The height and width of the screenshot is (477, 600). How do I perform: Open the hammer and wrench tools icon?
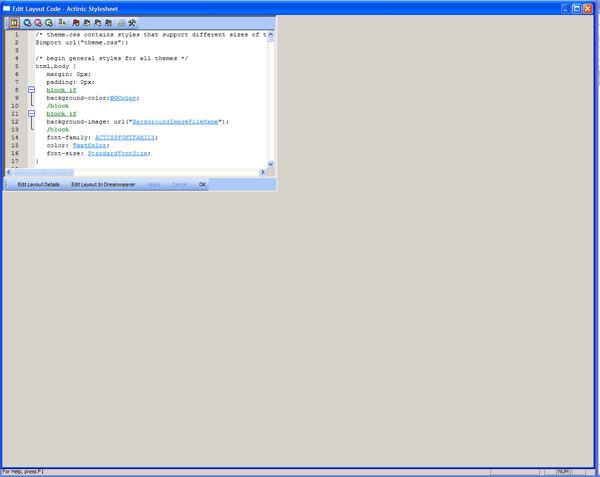(132, 22)
